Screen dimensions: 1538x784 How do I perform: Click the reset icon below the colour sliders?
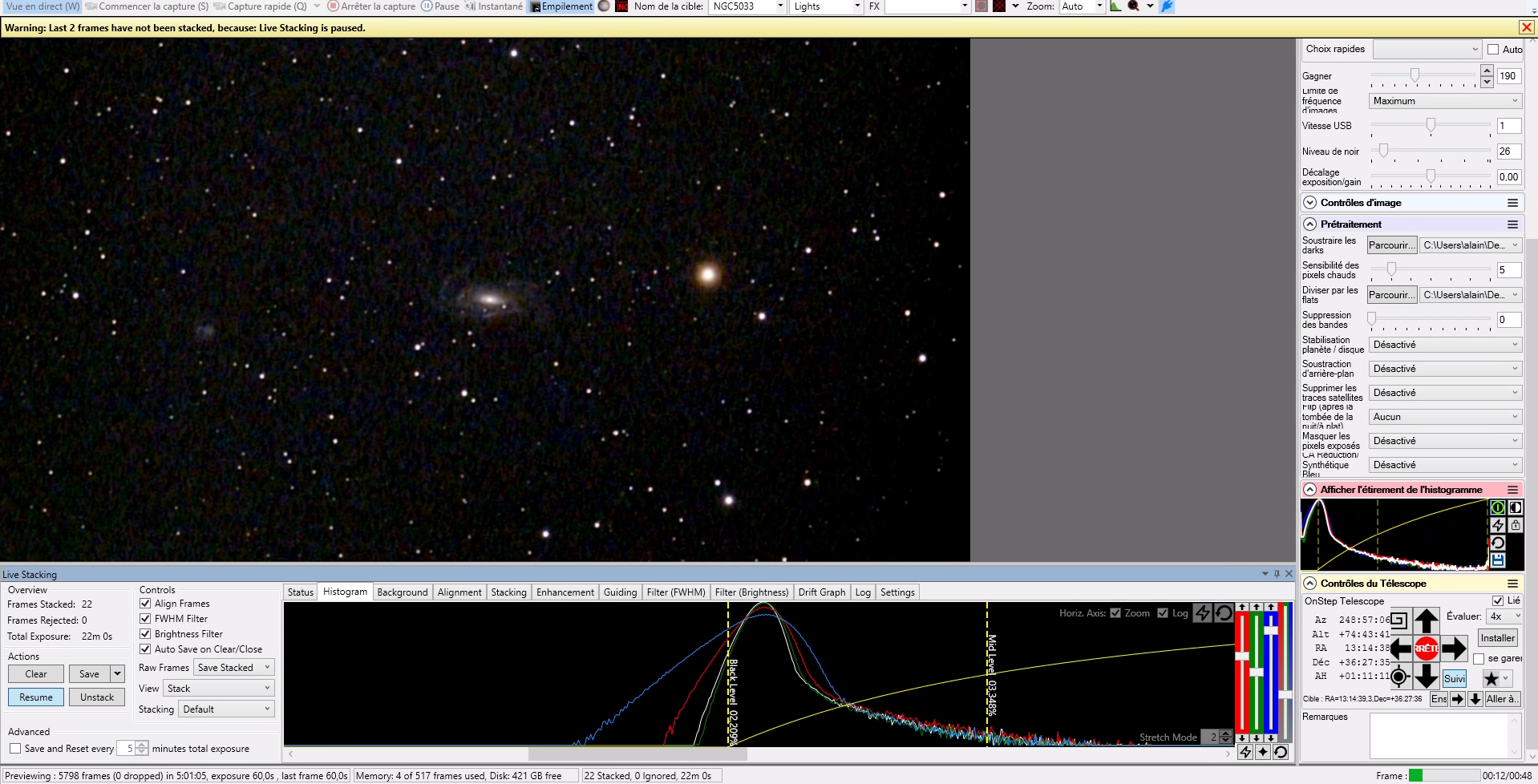click(x=1280, y=752)
